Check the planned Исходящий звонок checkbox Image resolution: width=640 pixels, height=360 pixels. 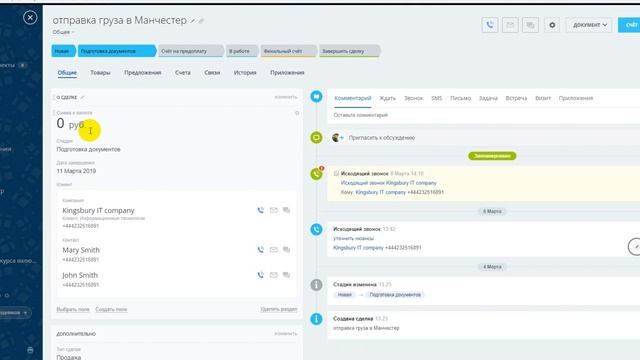pos(336,173)
